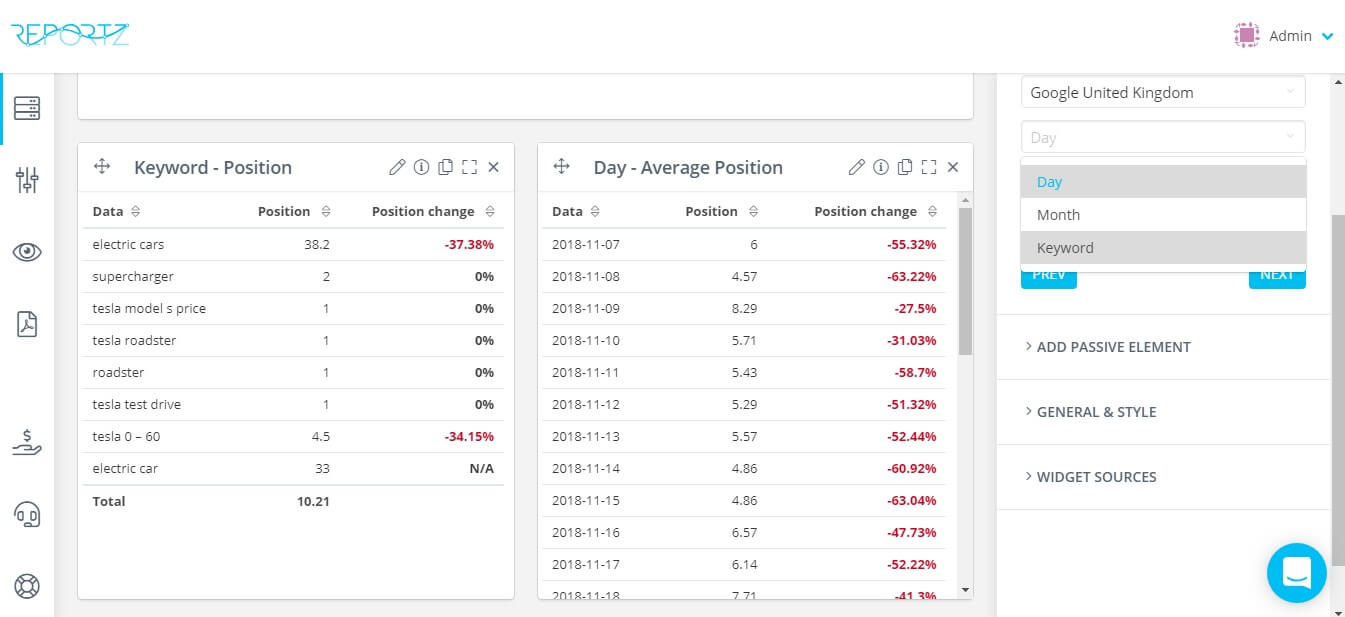Open the sliders settings icon in sidebar
The image size is (1345, 617).
(x=27, y=180)
